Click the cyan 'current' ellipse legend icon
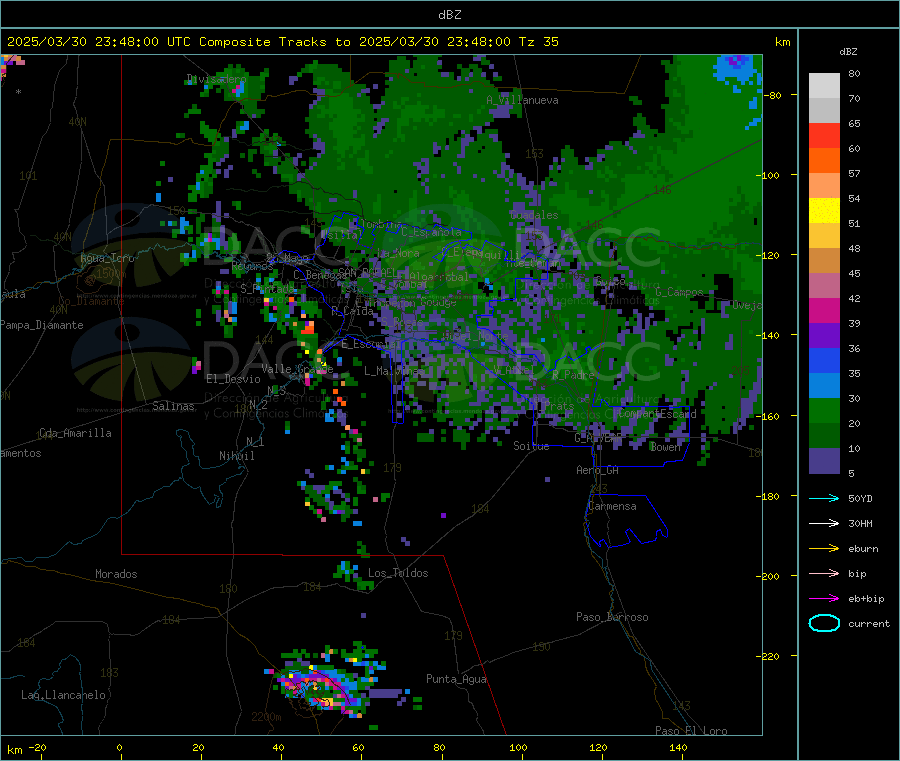Screen dimensions: 900x761 click(824, 623)
